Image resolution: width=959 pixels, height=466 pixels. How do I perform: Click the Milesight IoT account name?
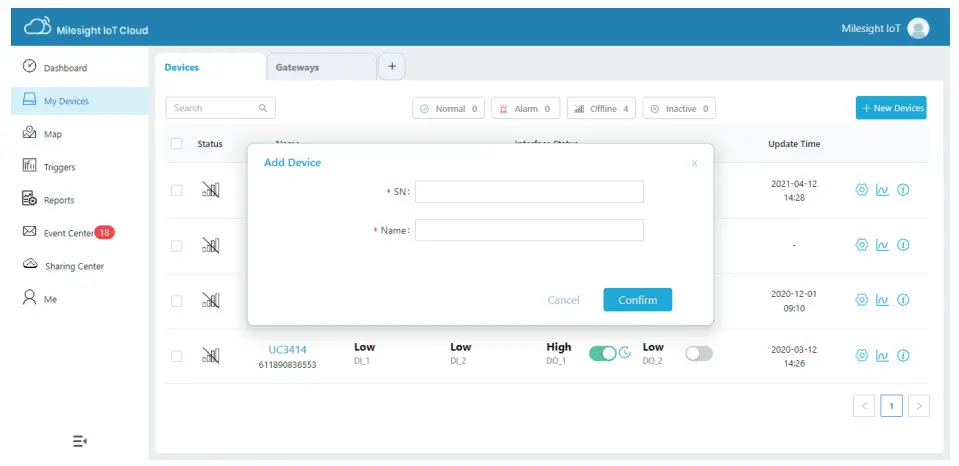[x=870, y=29]
